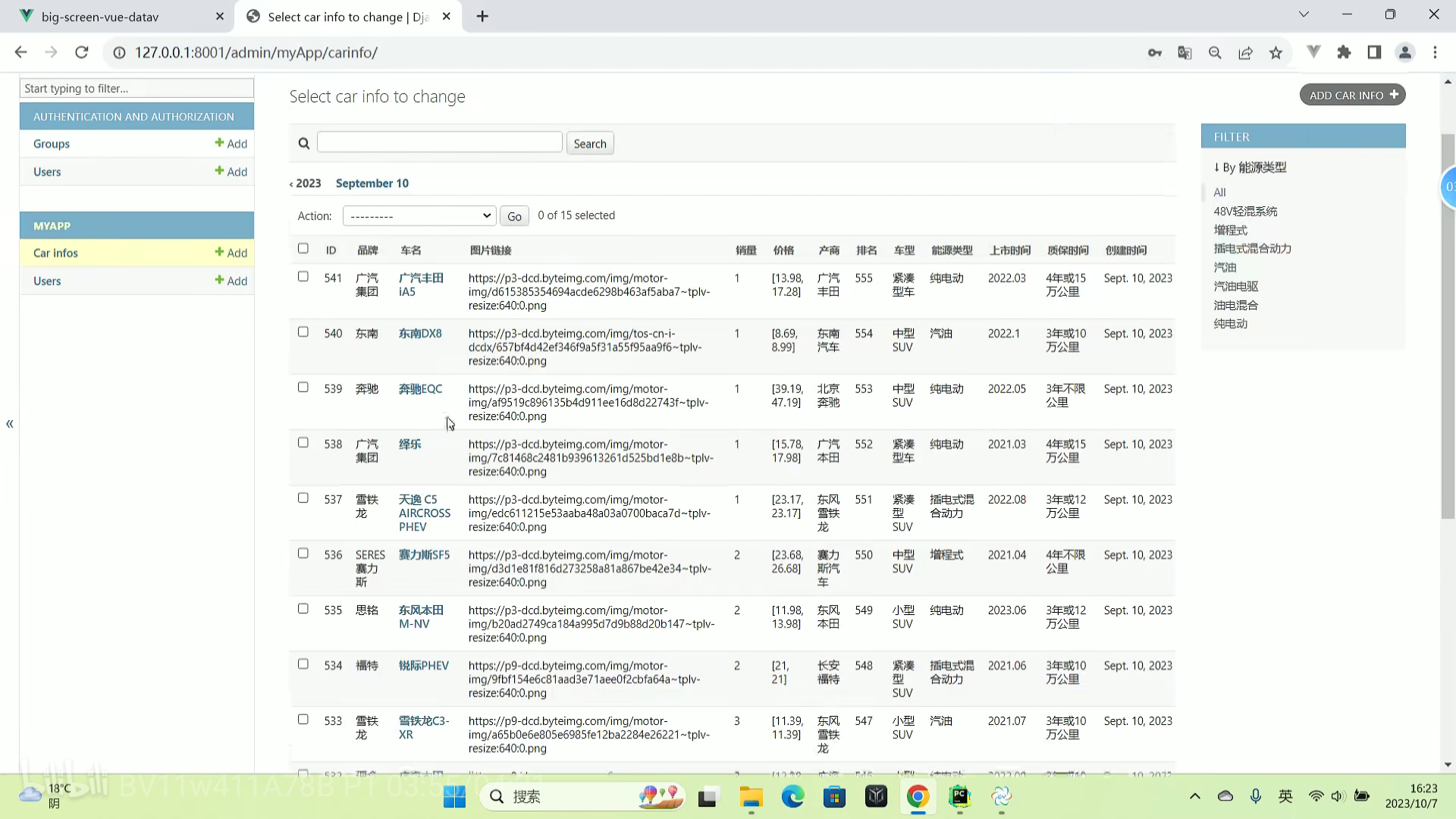Open the 奔驰EQC car link
1456x819 pixels.
click(x=420, y=389)
